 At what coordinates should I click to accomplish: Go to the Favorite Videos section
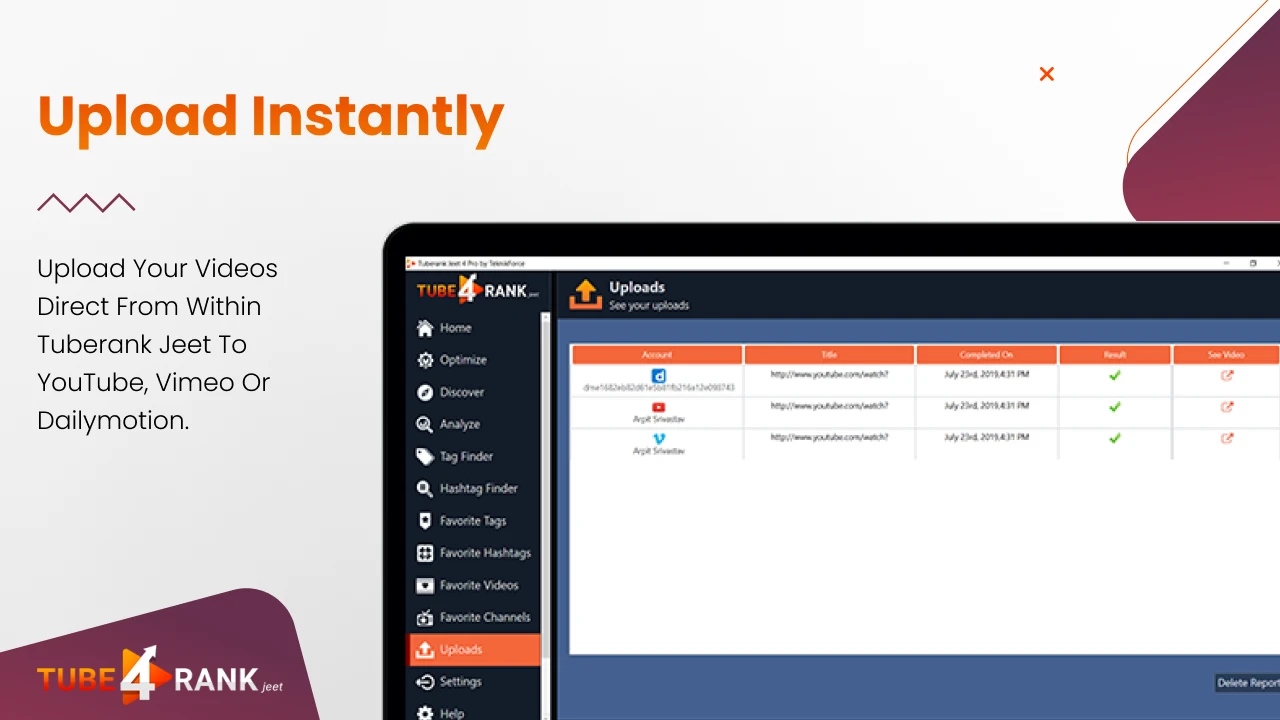pos(478,585)
